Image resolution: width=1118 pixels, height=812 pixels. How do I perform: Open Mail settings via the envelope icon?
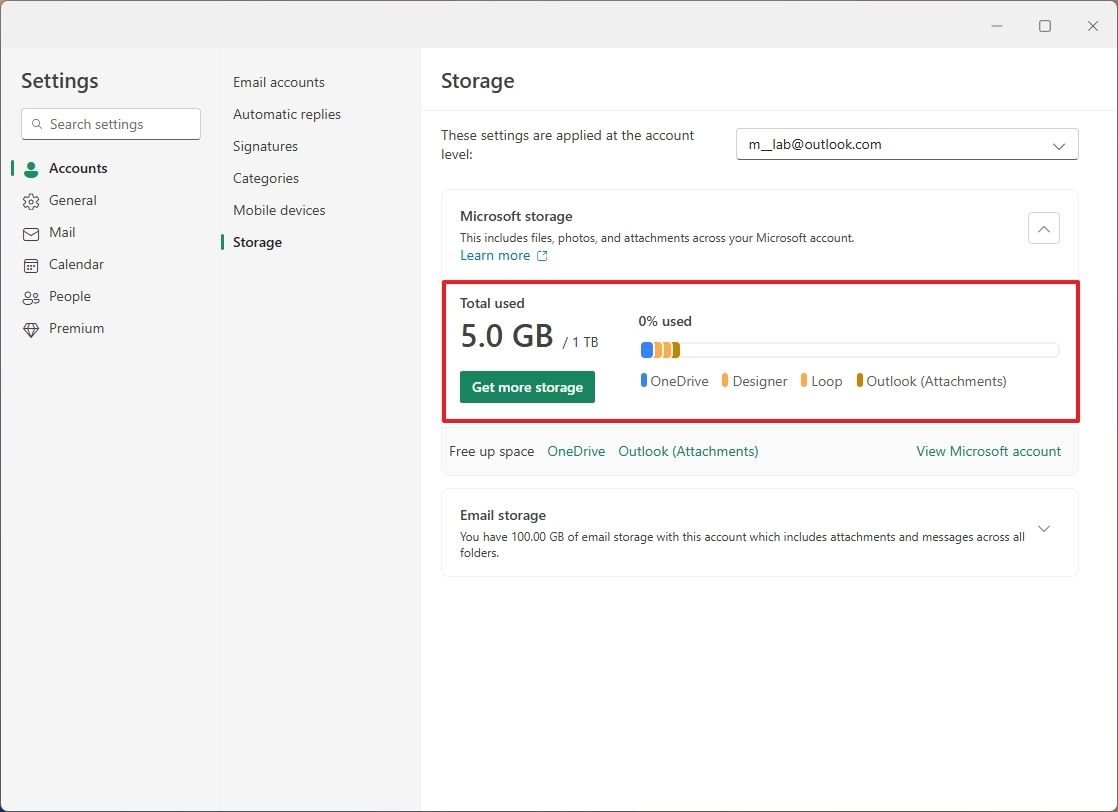click(x=33, y=232)
